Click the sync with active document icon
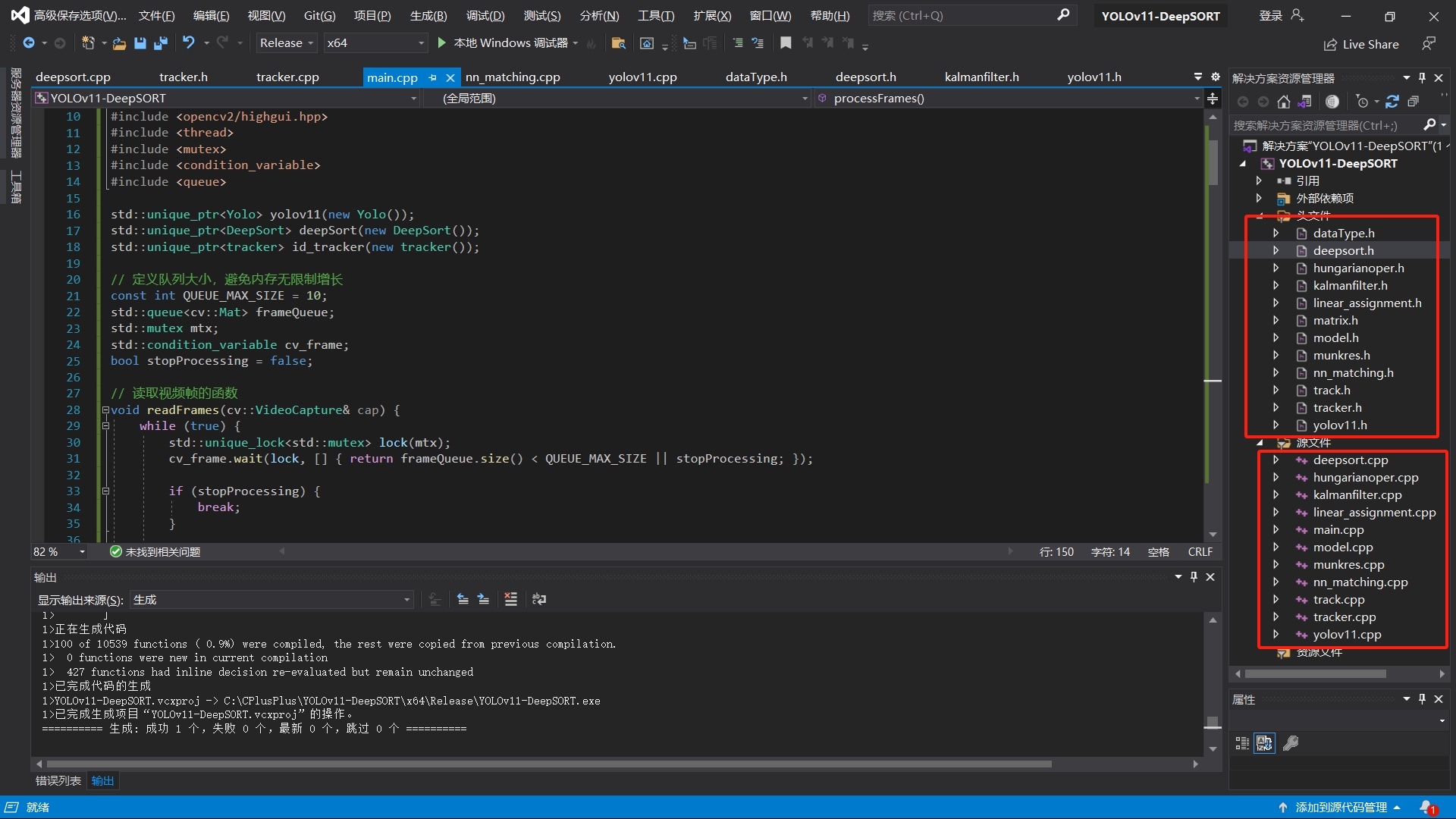This screenshot has width=1456, height=819. (1392, 102)
